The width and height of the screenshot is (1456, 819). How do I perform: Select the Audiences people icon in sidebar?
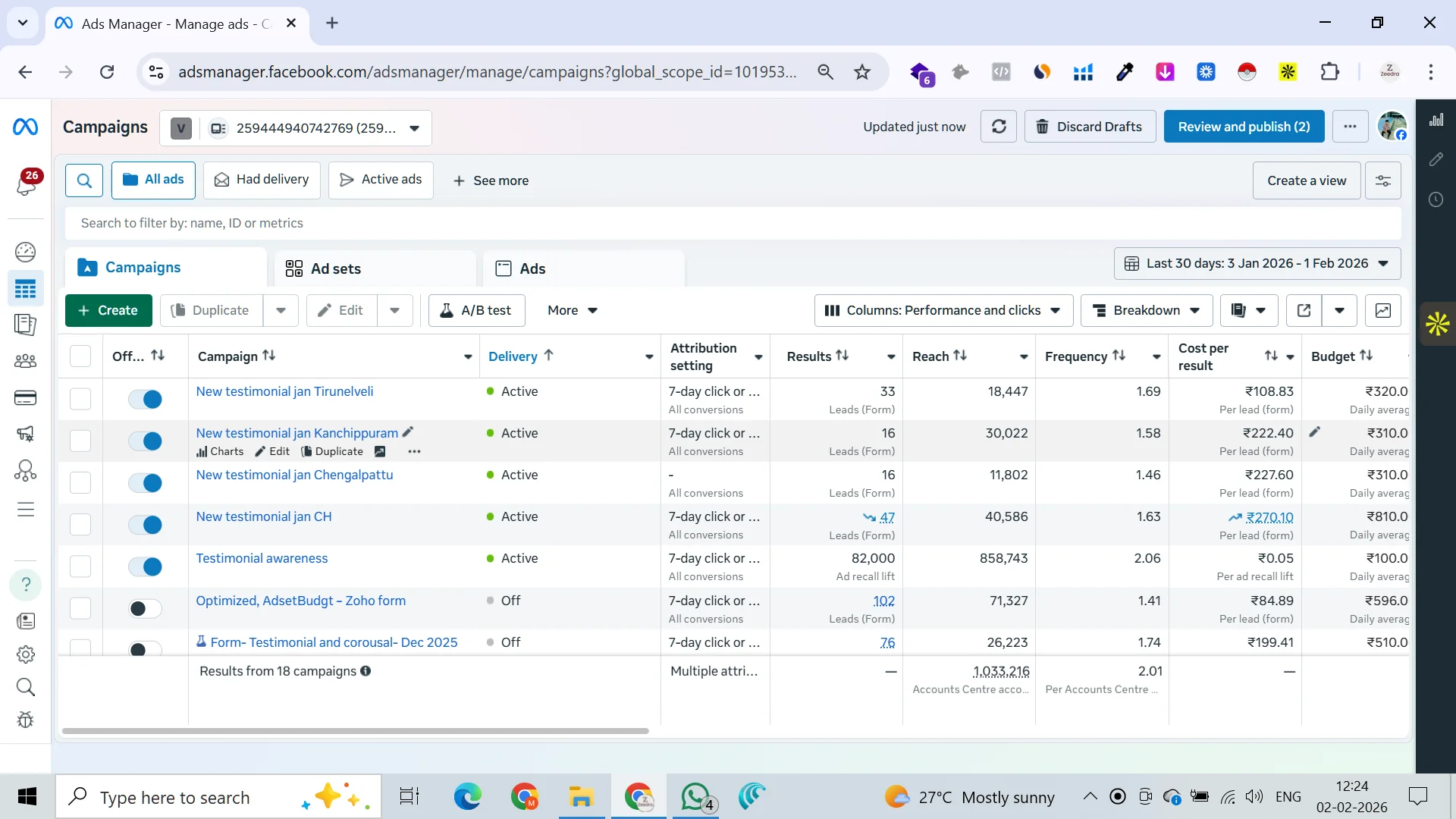click(27, 360)
